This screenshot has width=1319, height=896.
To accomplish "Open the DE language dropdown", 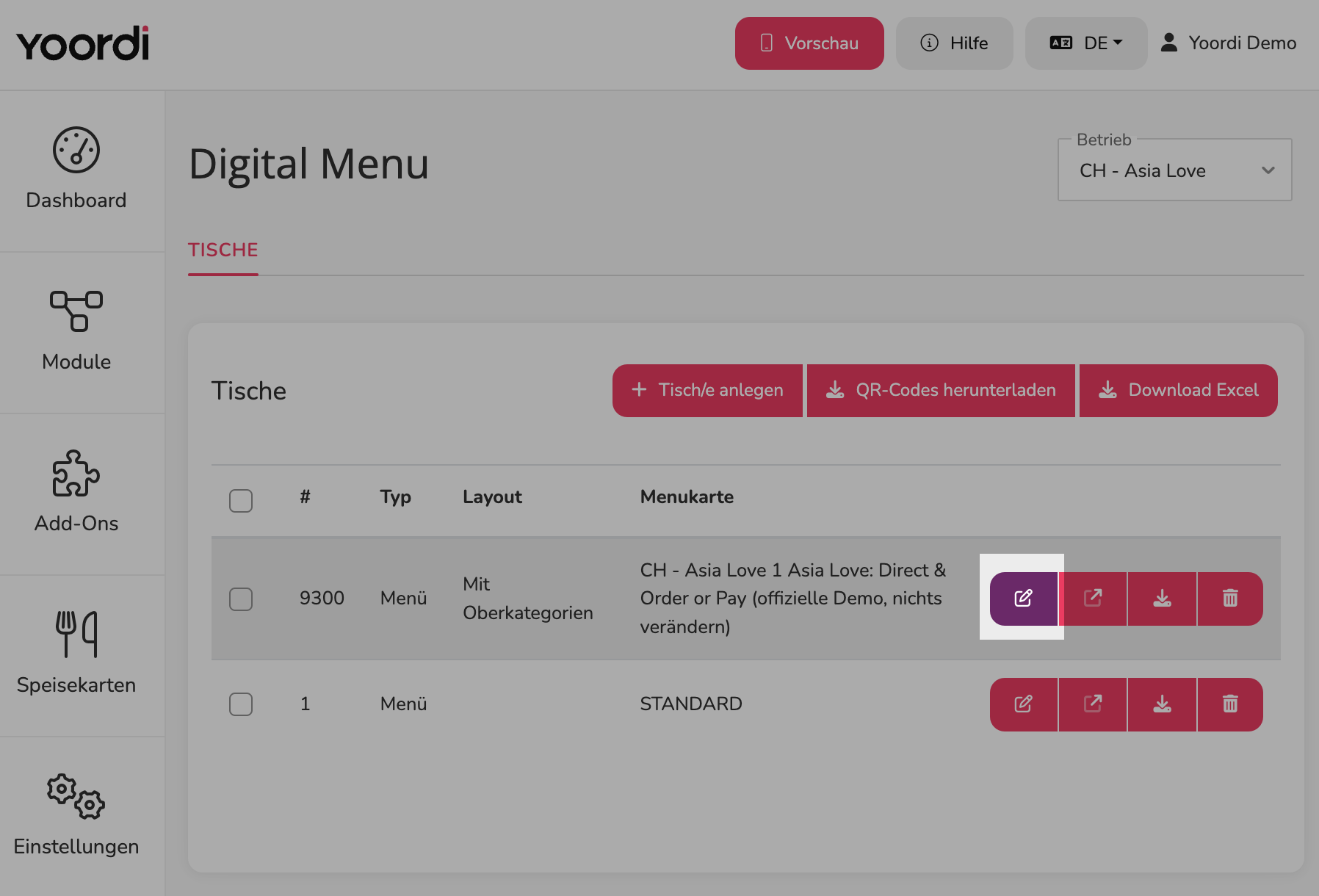I will 1086,43.
